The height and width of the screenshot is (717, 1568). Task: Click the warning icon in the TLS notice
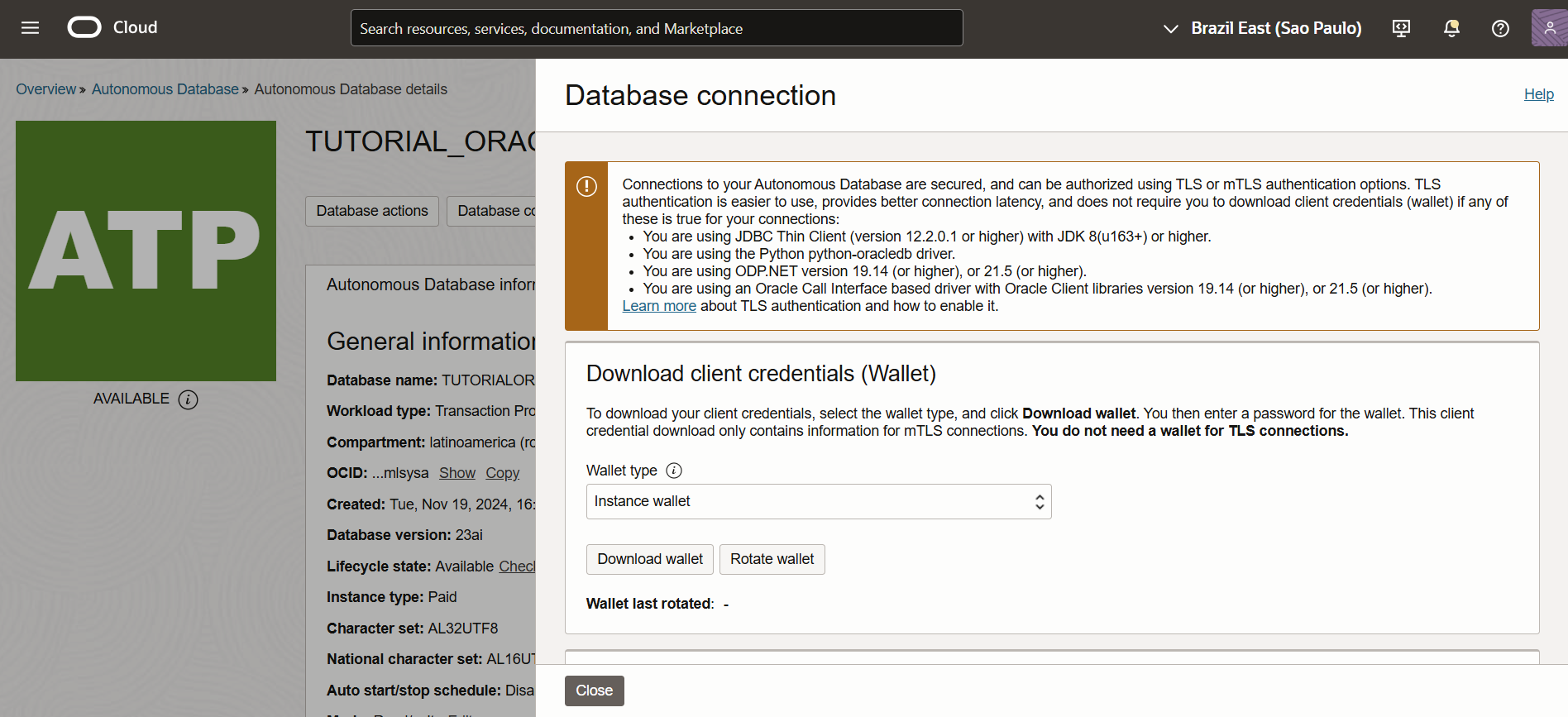586,186
